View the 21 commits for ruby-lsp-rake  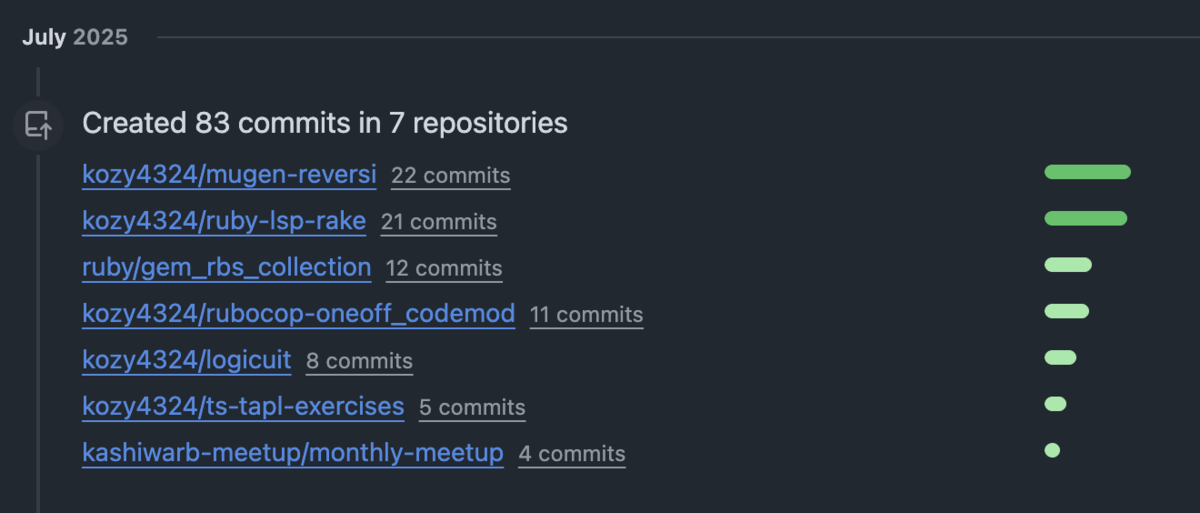pos(439,222)
